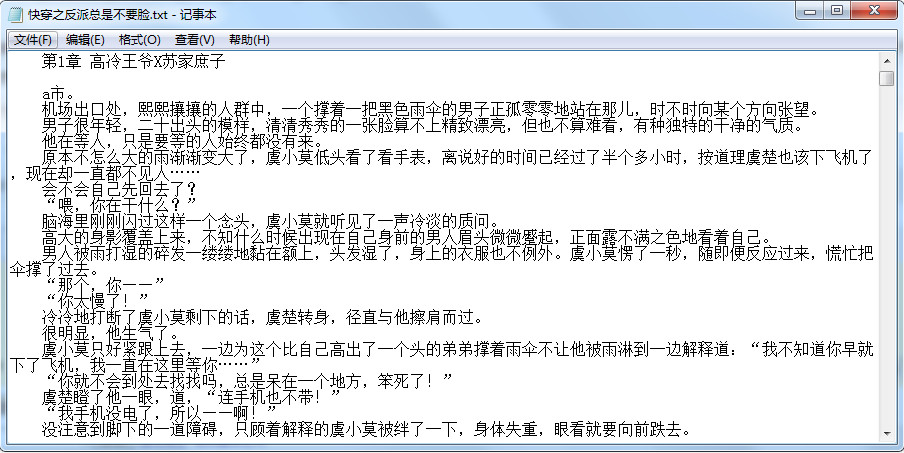Open the 查看(V) menu
The width and height of the screenshot is (904, 453).
195,40
